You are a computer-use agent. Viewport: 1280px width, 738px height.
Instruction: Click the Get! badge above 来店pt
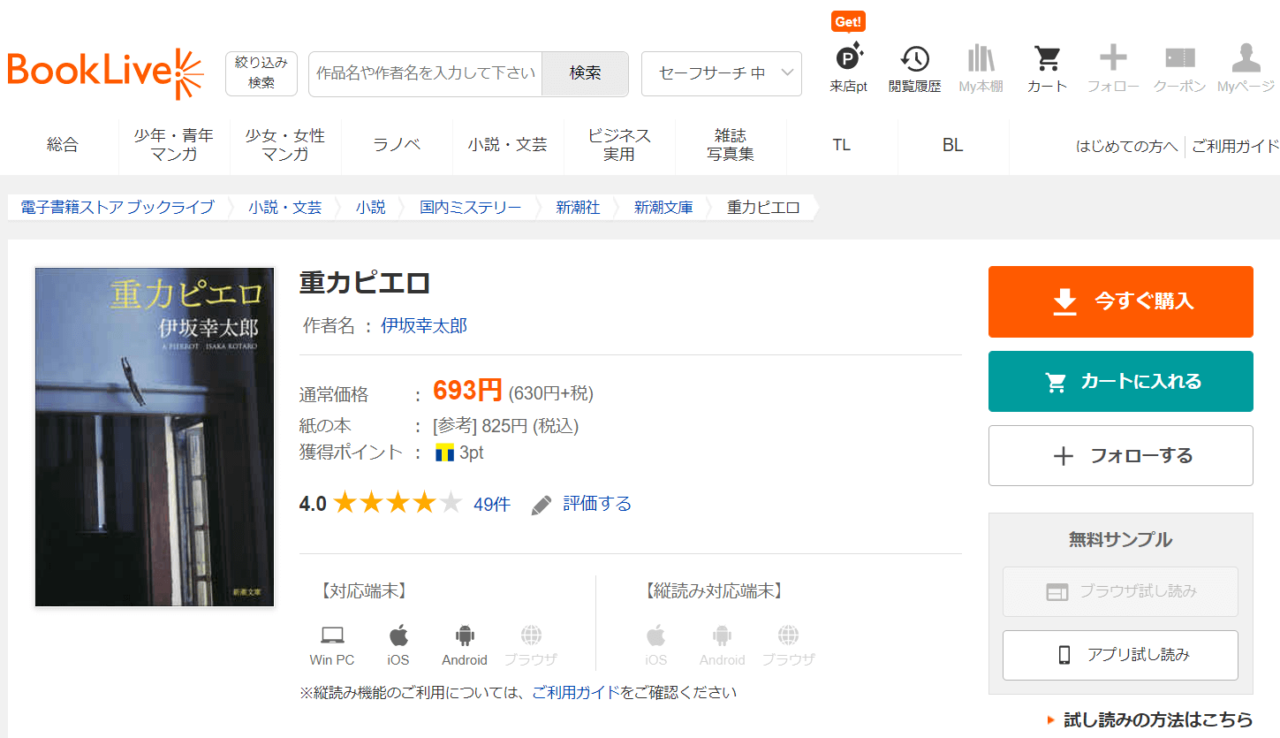pos(848,21)
